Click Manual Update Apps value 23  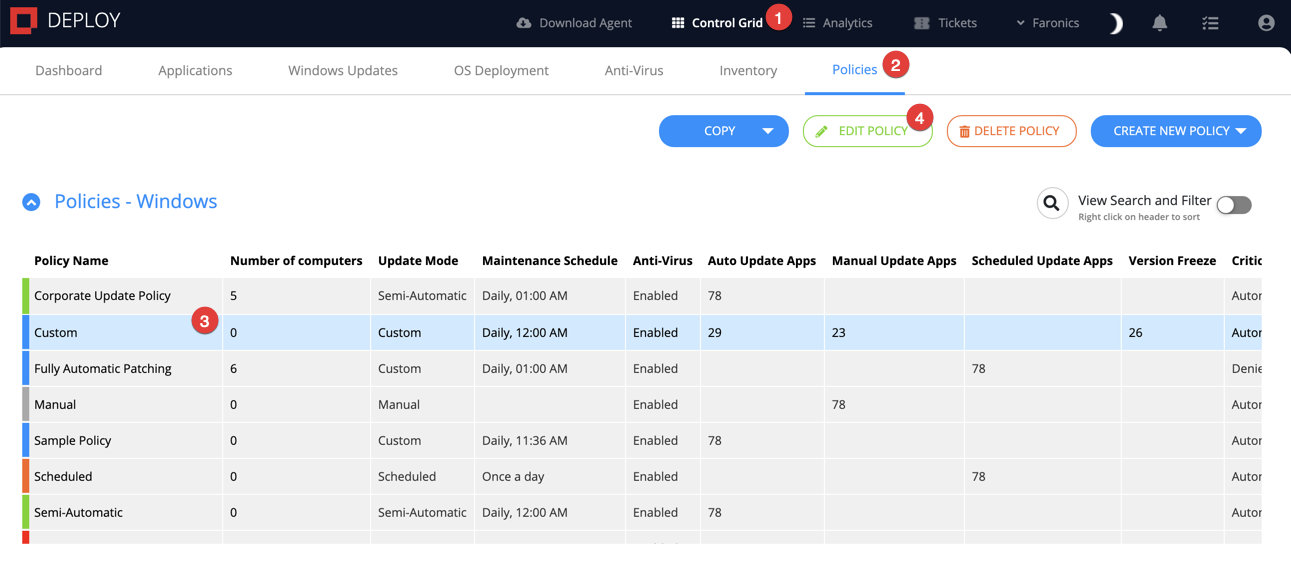(x=839, y=332)
